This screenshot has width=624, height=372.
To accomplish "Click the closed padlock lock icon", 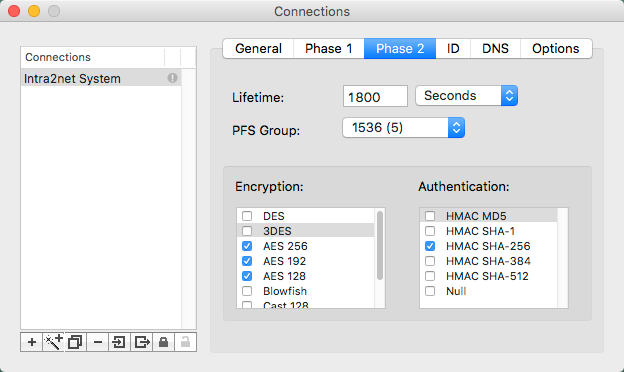I will point(163,342).
